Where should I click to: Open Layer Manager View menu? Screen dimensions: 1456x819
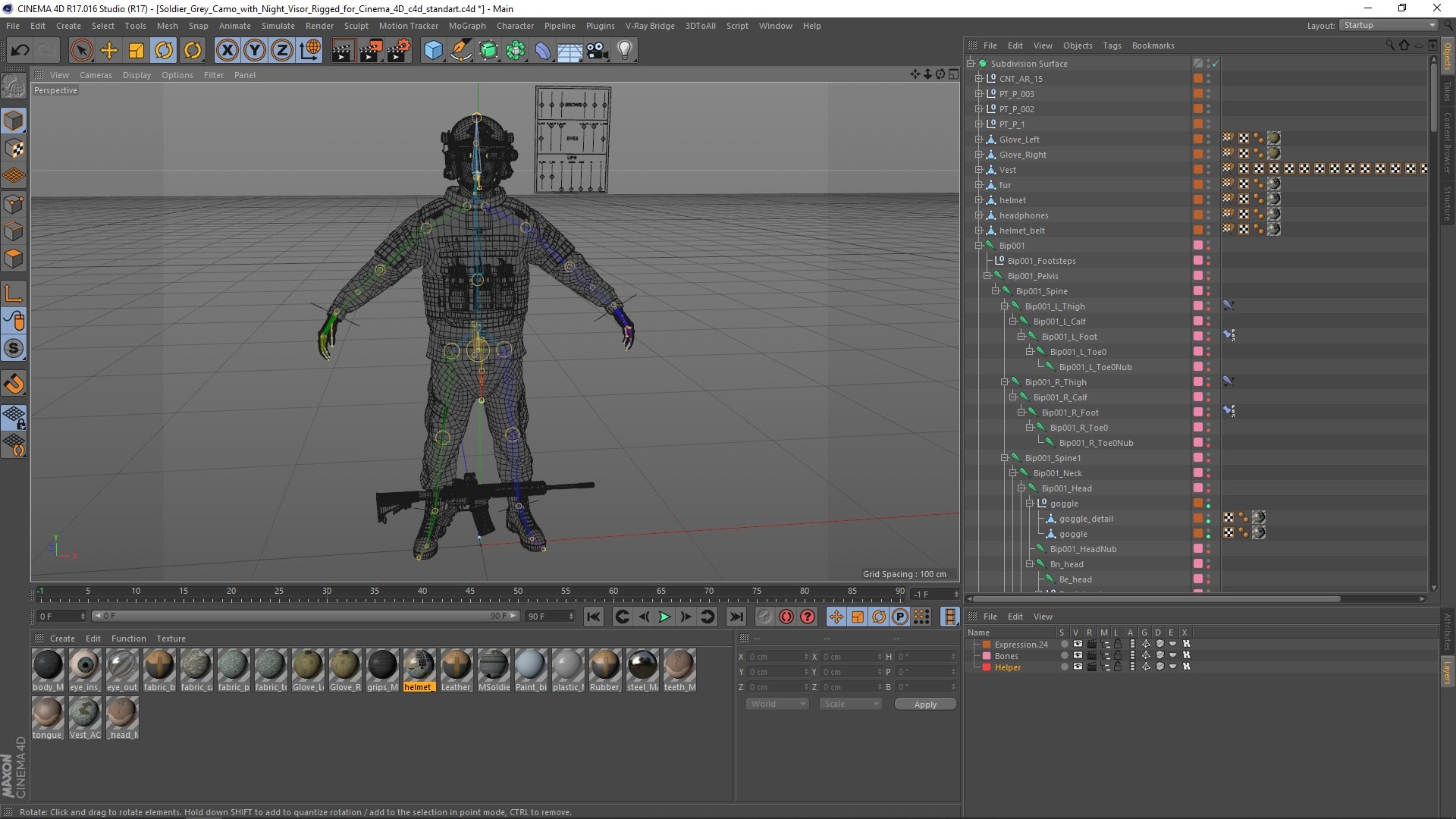[1043, 617]
